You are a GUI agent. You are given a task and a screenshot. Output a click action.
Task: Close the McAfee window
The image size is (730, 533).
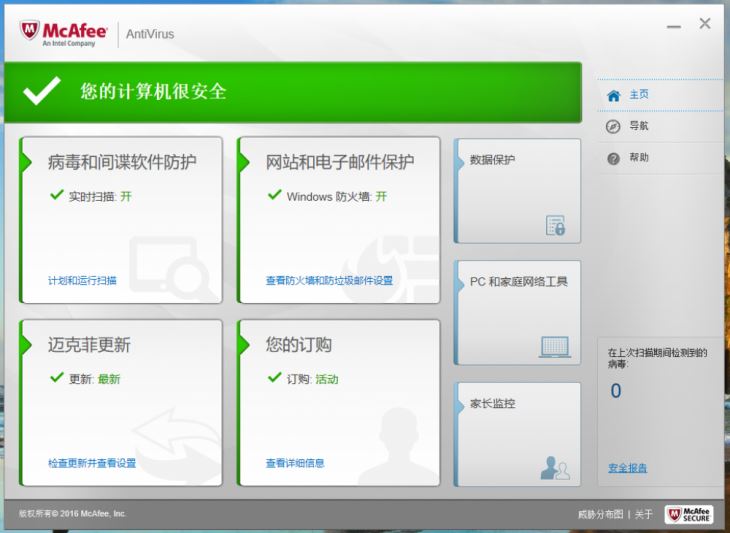coord(705,23)
